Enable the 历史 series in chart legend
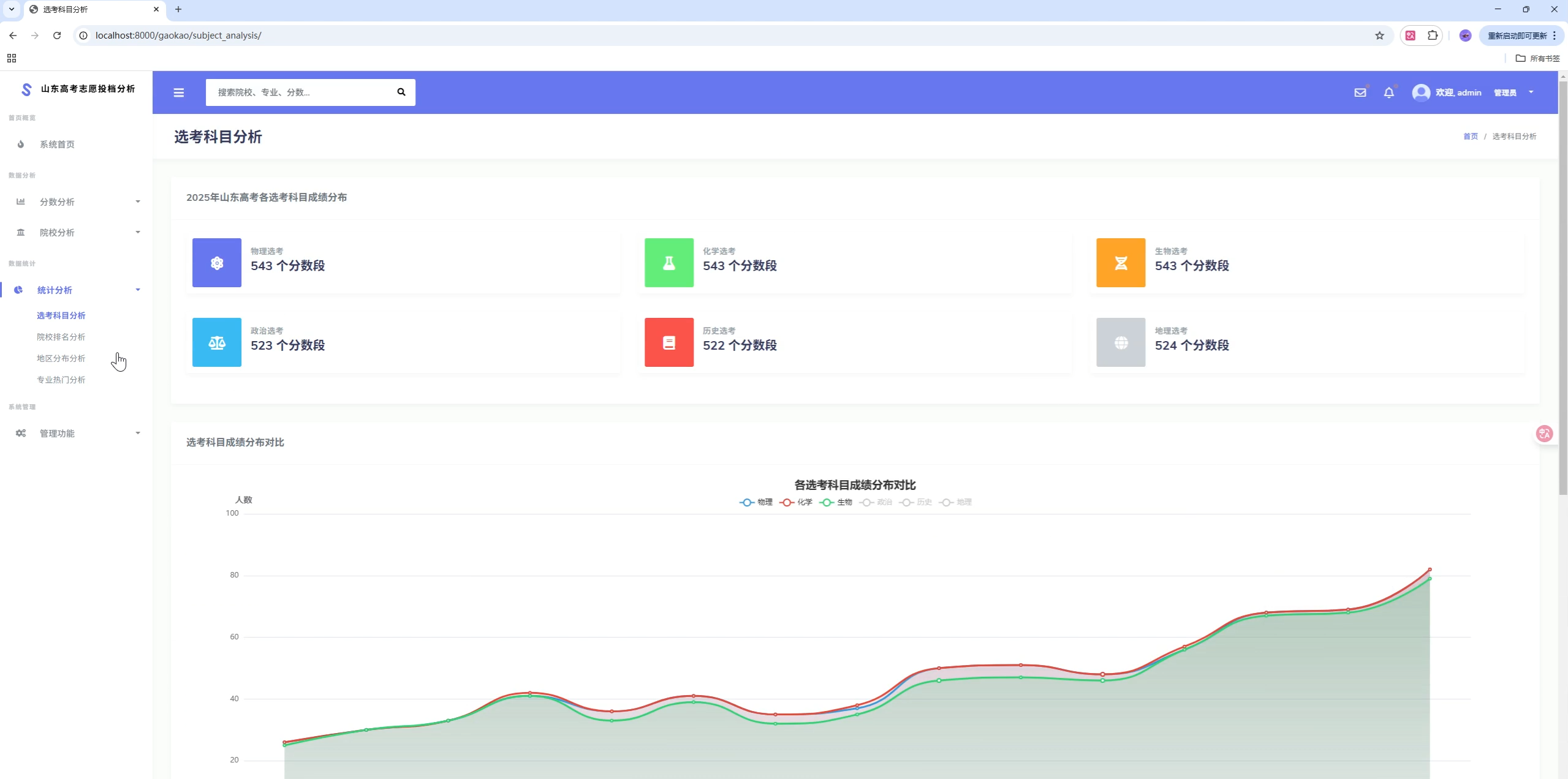1568x779 pixels. [x=916, y=502]
